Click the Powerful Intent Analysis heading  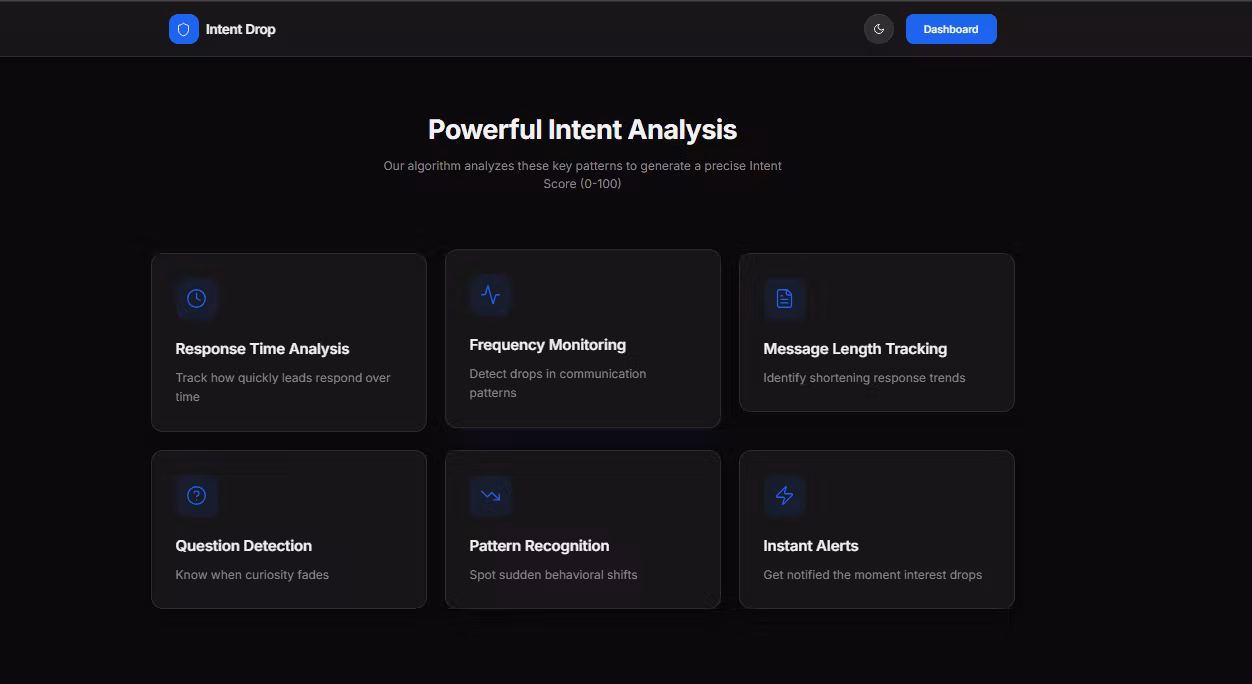coord(582,130)
